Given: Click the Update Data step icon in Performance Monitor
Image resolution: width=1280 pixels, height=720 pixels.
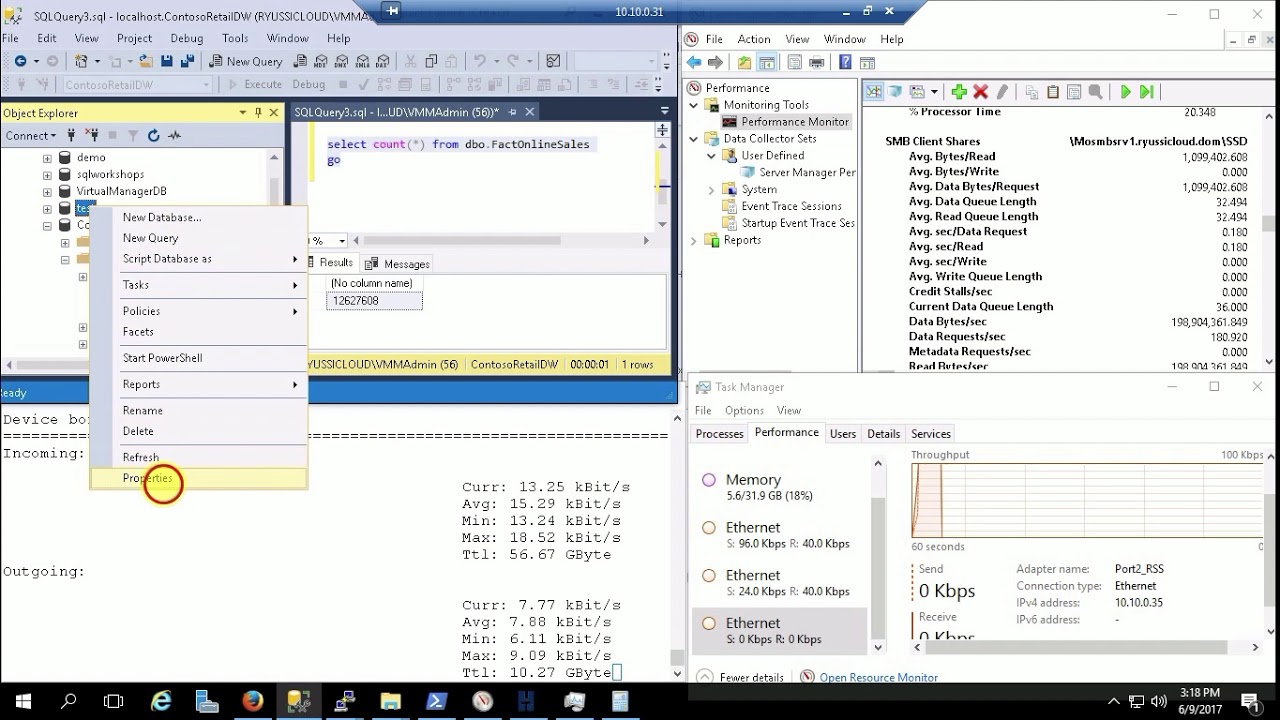Looking at the screenshot, I should click(1147, 92).
